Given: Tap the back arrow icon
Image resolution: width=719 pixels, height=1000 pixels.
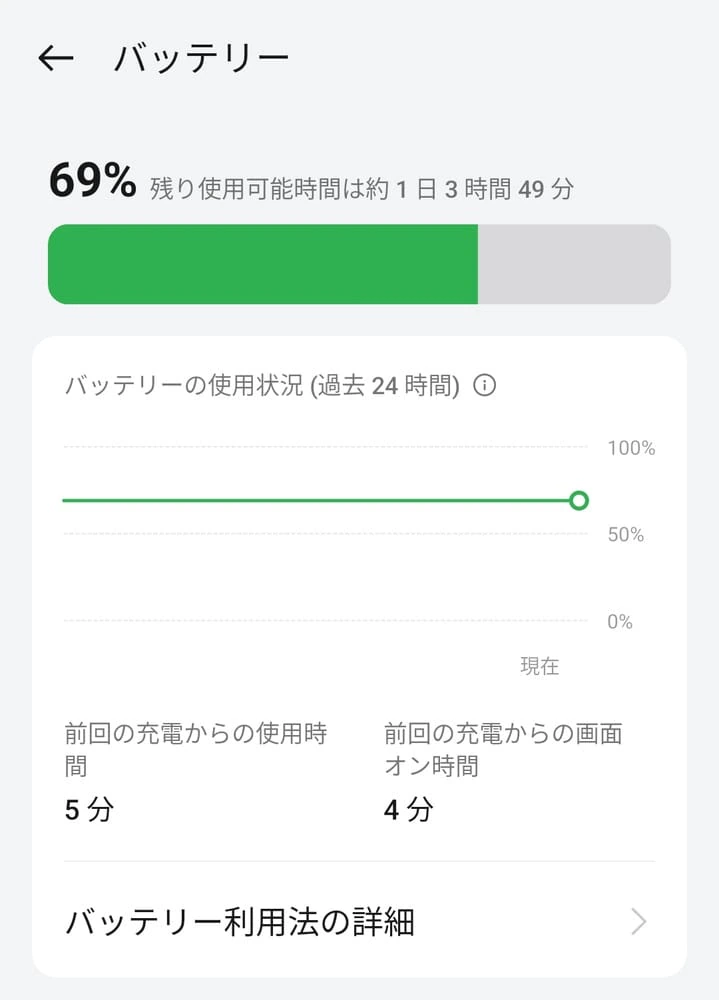Looking at the screenshot, I should [56, 58].
